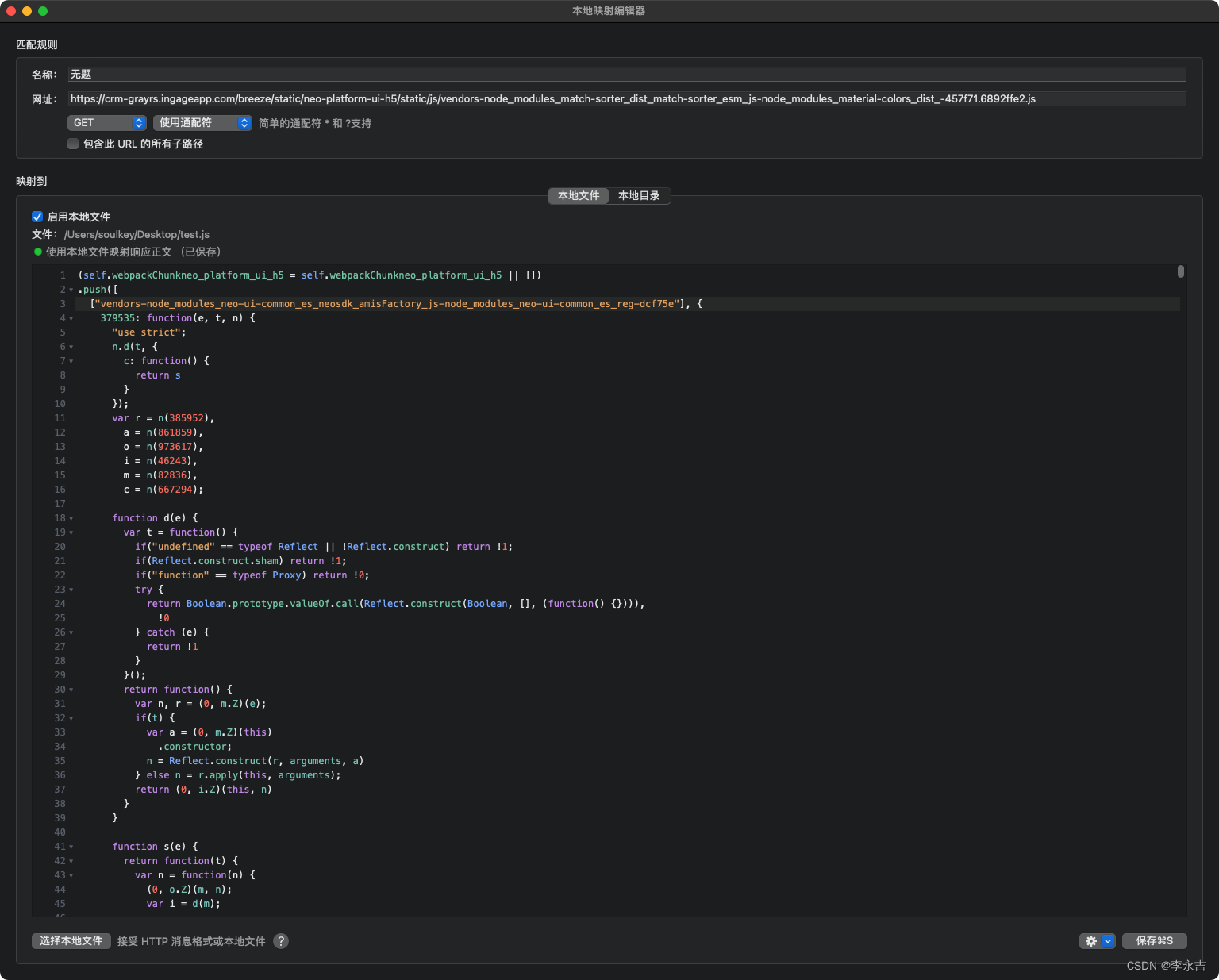Click code line var i = d(m);

(183, 904)
